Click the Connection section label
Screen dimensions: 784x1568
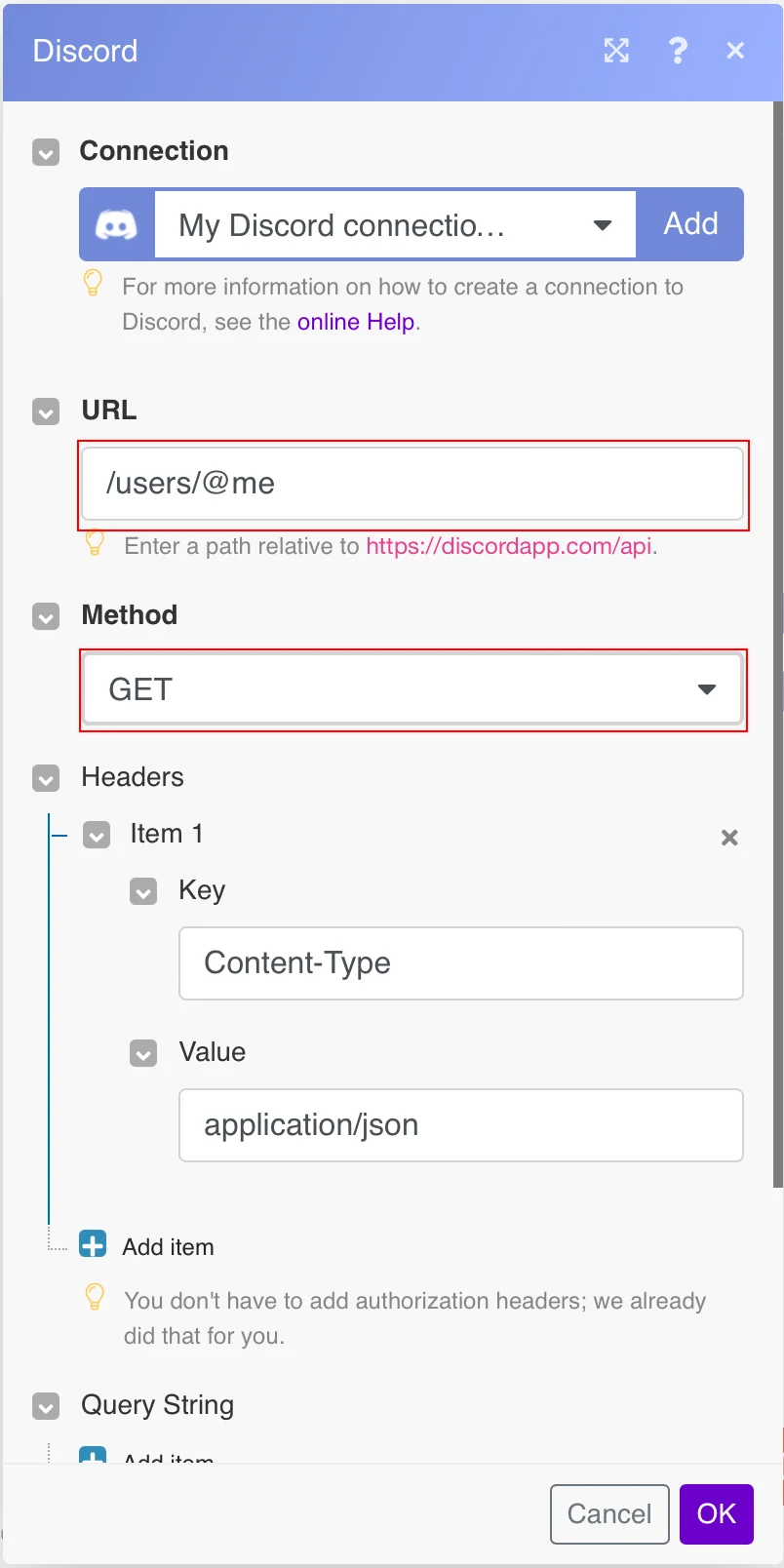click(154, 151)
